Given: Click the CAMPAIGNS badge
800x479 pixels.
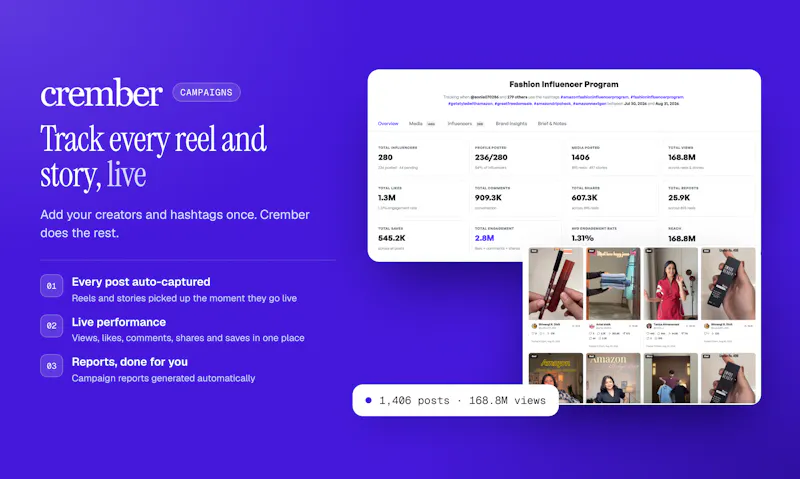Looking at the screenshot, I should pos(206,92).
